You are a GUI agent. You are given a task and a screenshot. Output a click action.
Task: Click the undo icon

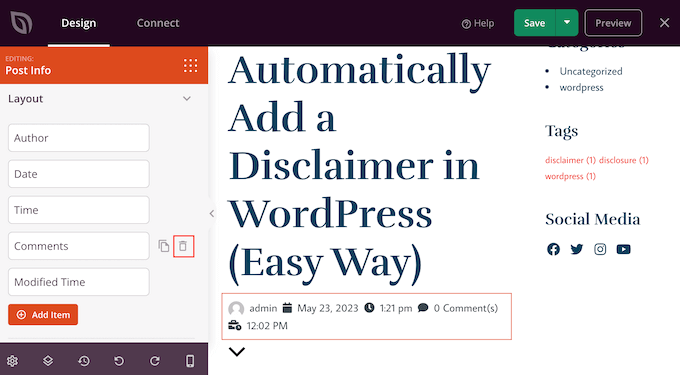tap(119, 361)
